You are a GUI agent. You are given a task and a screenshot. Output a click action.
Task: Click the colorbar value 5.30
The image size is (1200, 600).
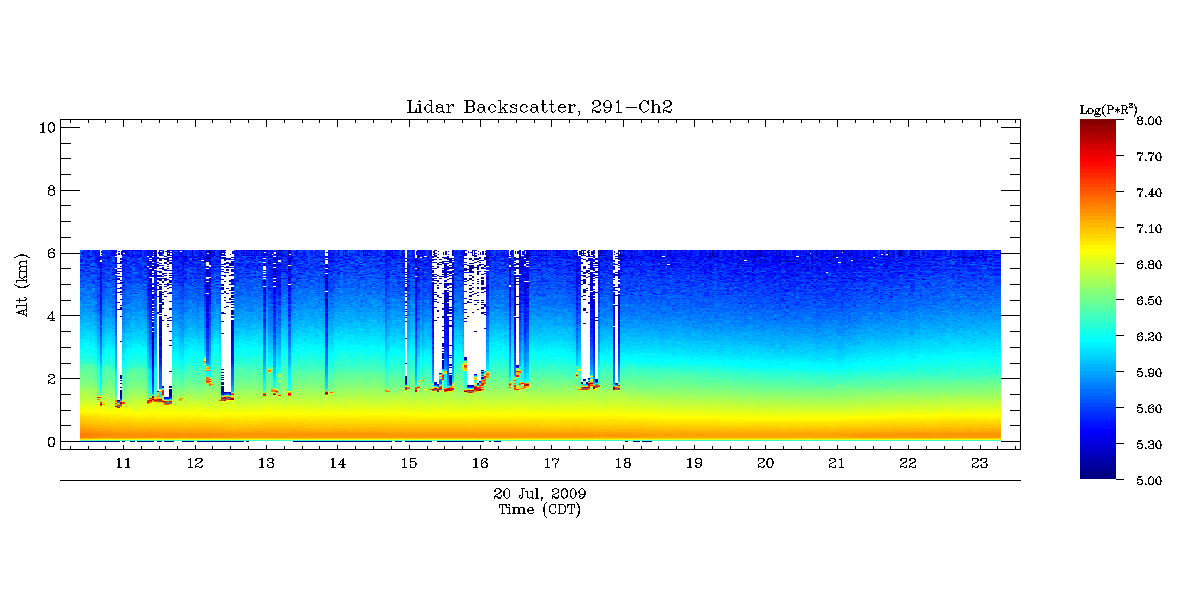tap(1148, 445)
